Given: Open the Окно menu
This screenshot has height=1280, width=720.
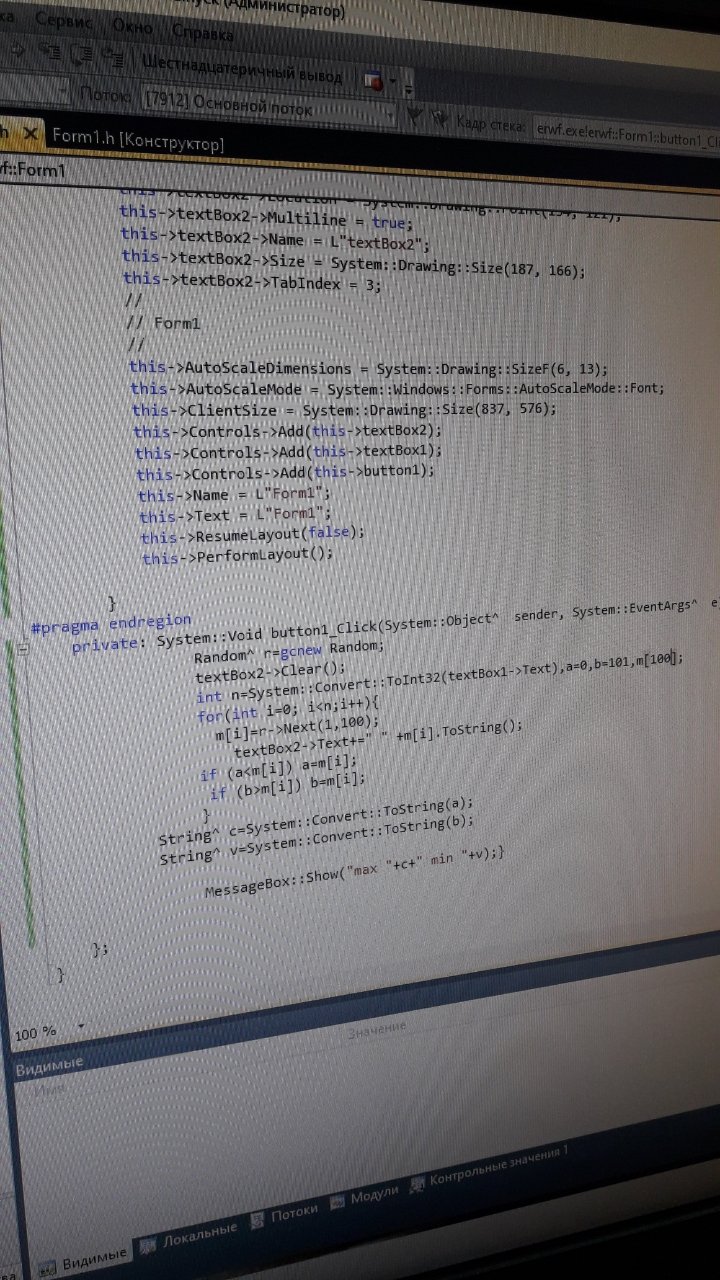Looking at the screenshot, I should (132, 26).
